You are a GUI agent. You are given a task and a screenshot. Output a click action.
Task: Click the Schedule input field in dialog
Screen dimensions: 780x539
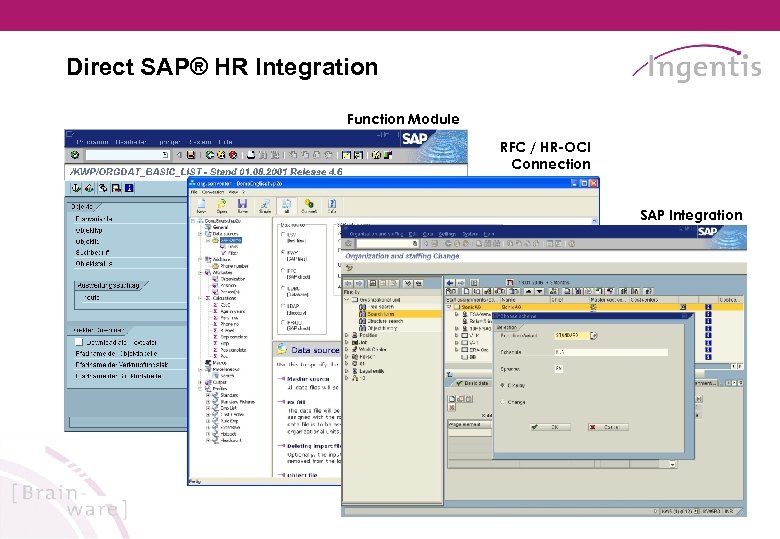(x=611, y=352)
